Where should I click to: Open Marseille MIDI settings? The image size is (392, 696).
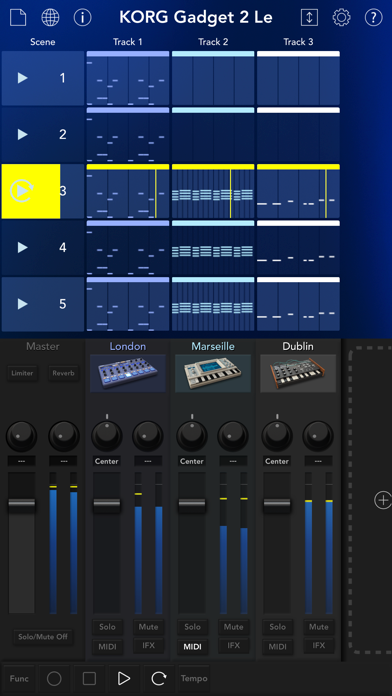click(x=192, y=647)
